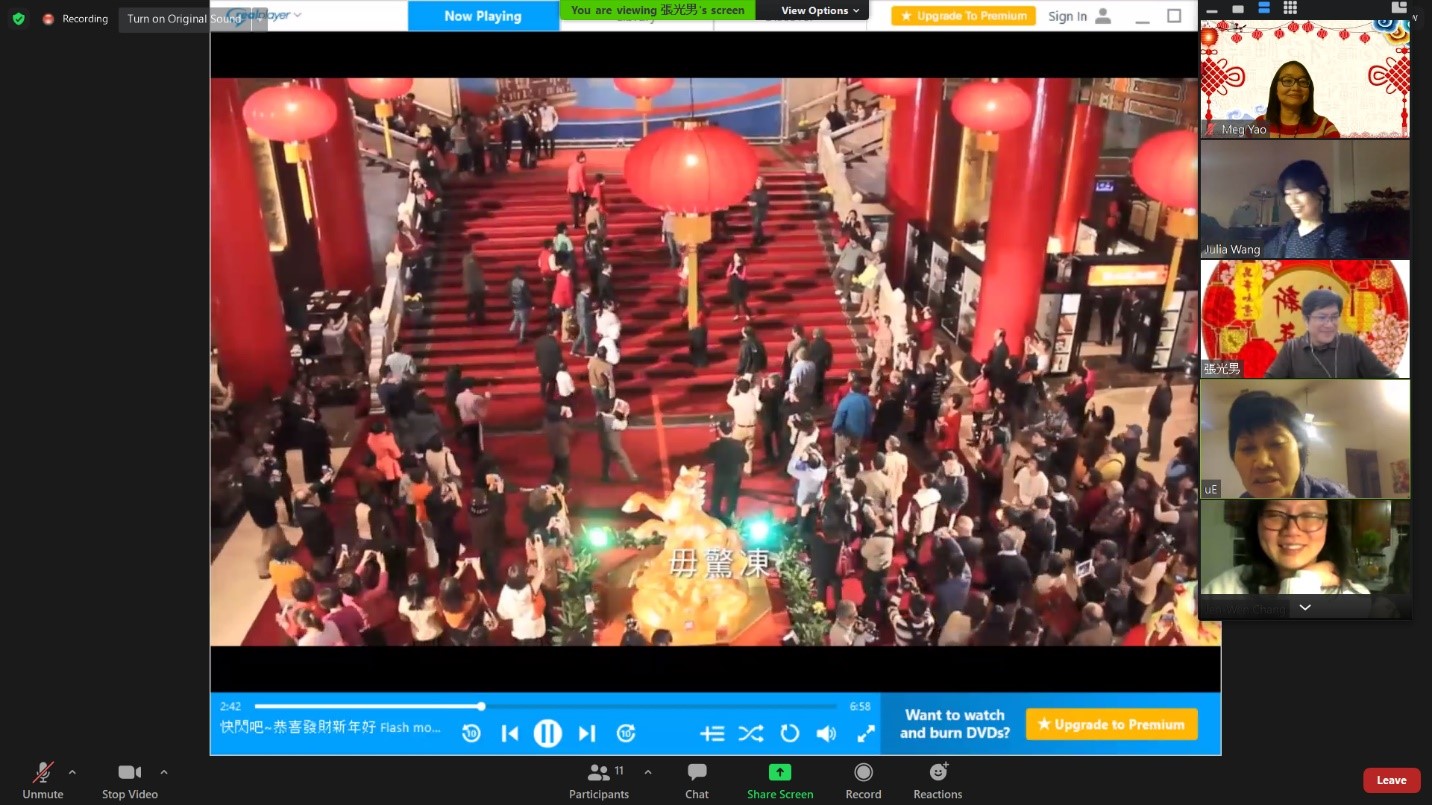Rewind 10 seconds in the player

coord(471,733)
